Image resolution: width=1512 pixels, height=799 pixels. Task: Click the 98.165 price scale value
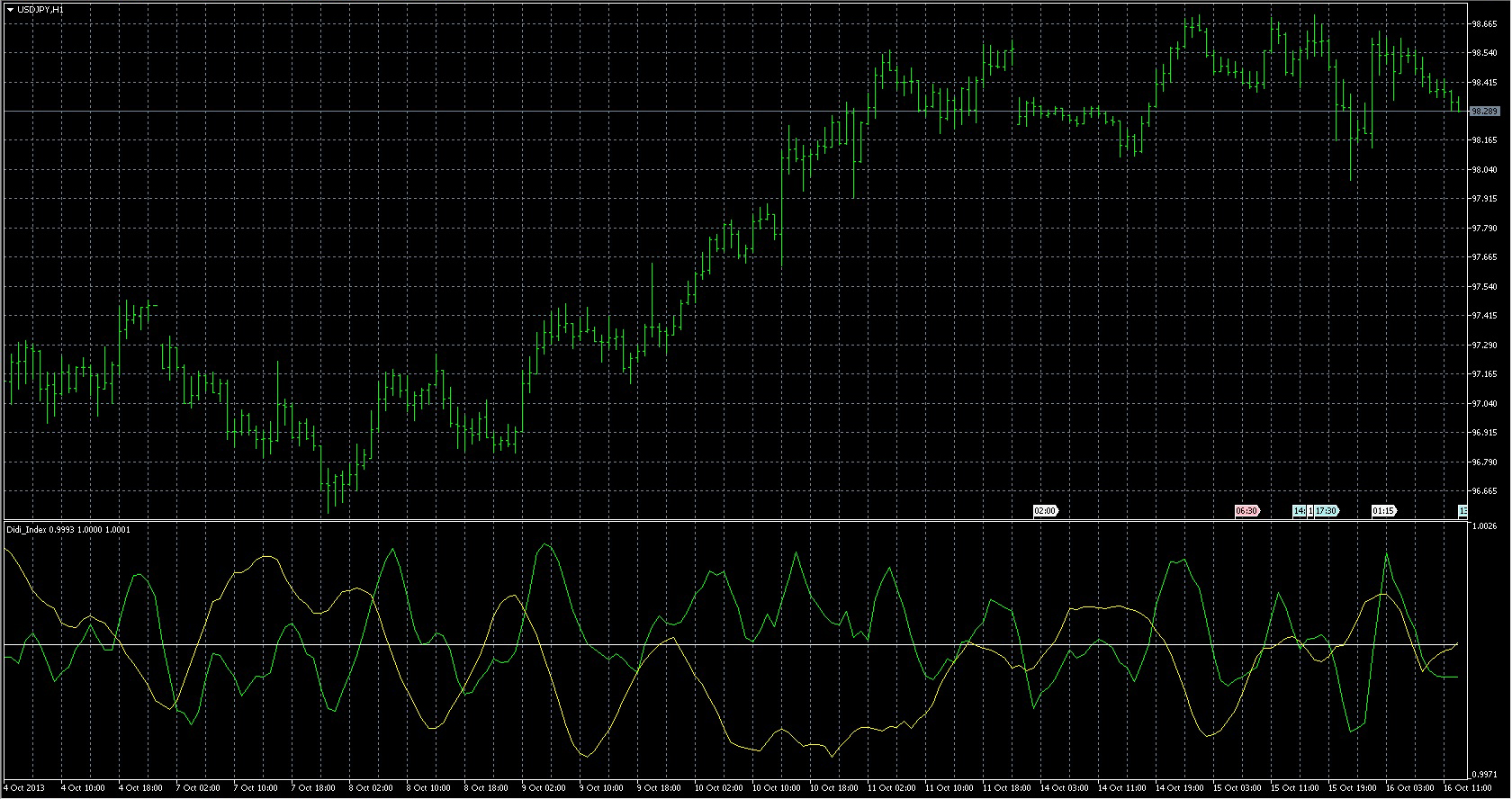pos(1484,140)
